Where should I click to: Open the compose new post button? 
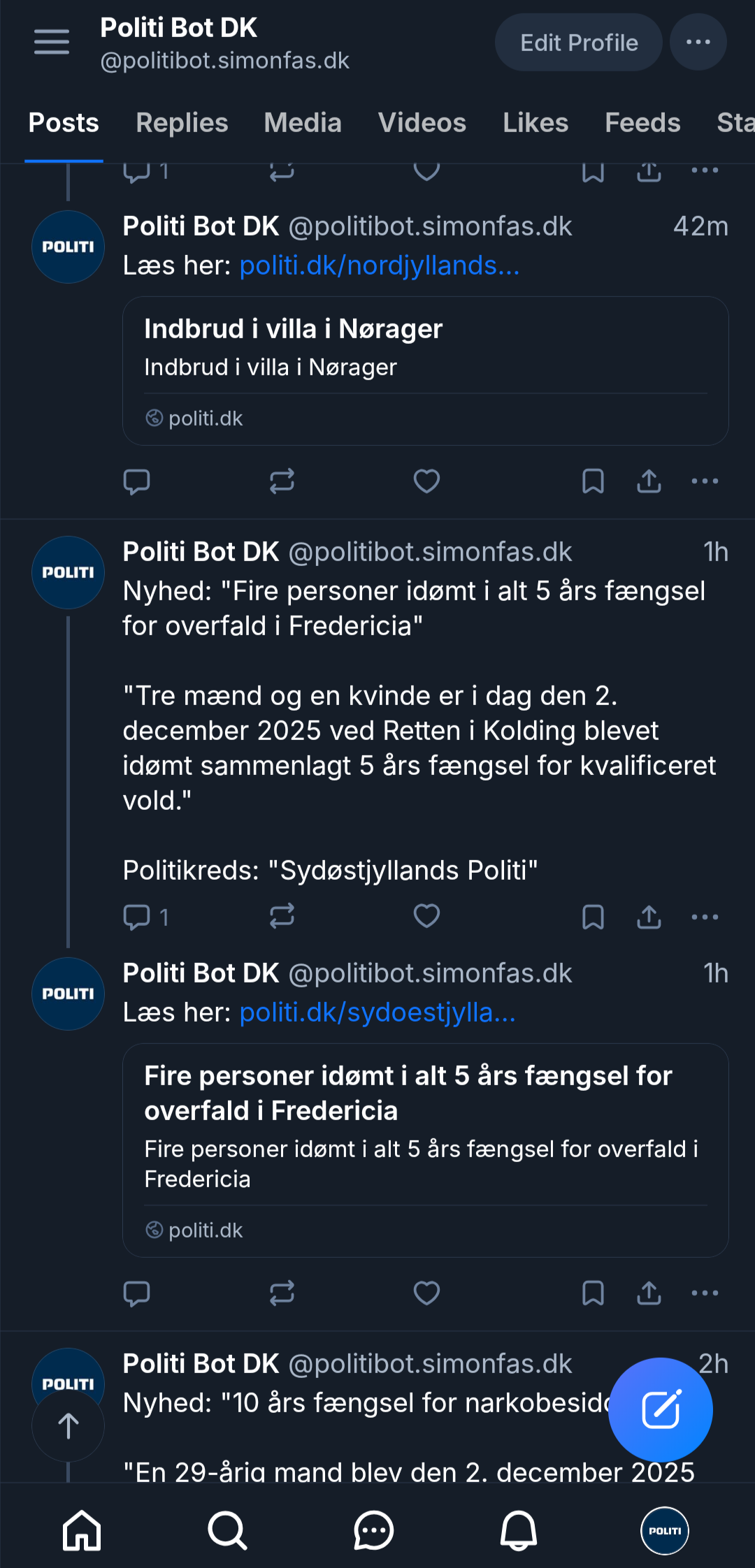coord(661,1409)
